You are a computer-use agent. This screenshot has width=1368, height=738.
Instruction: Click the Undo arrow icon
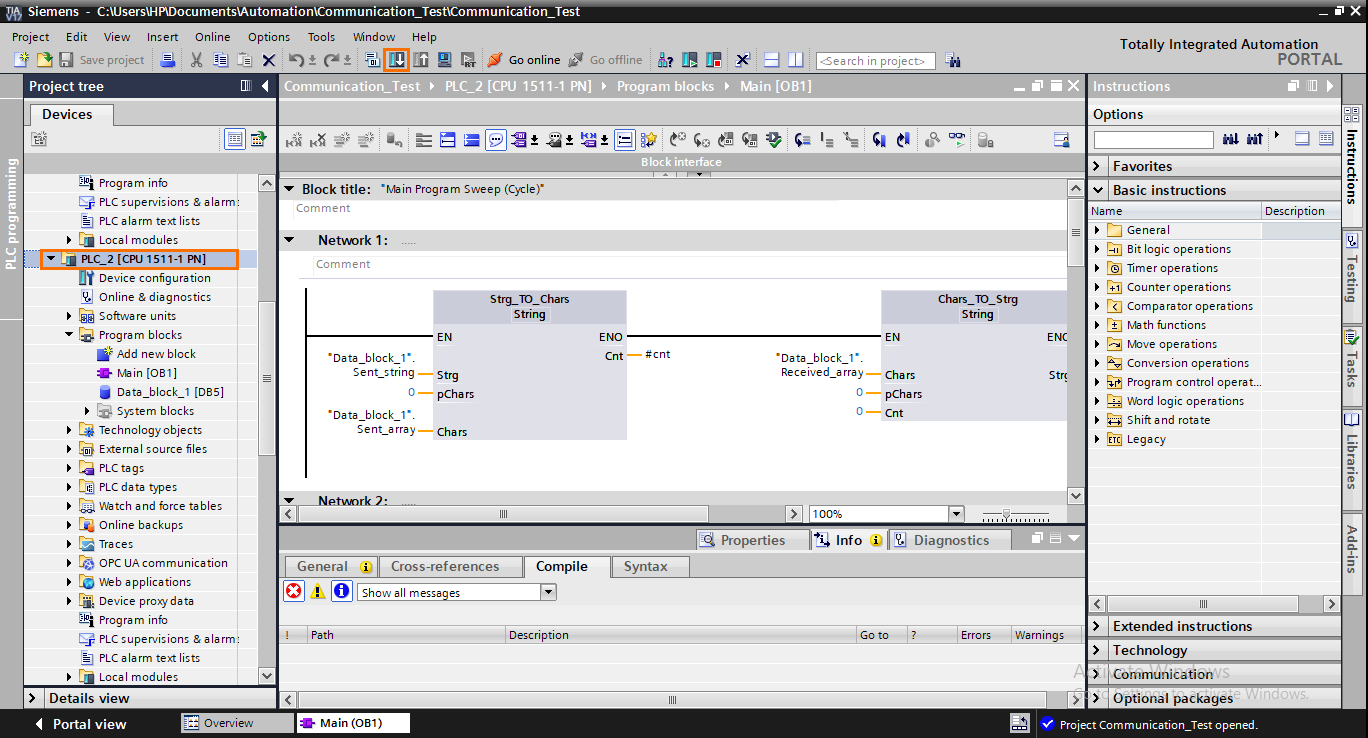[x=295, y=59]
